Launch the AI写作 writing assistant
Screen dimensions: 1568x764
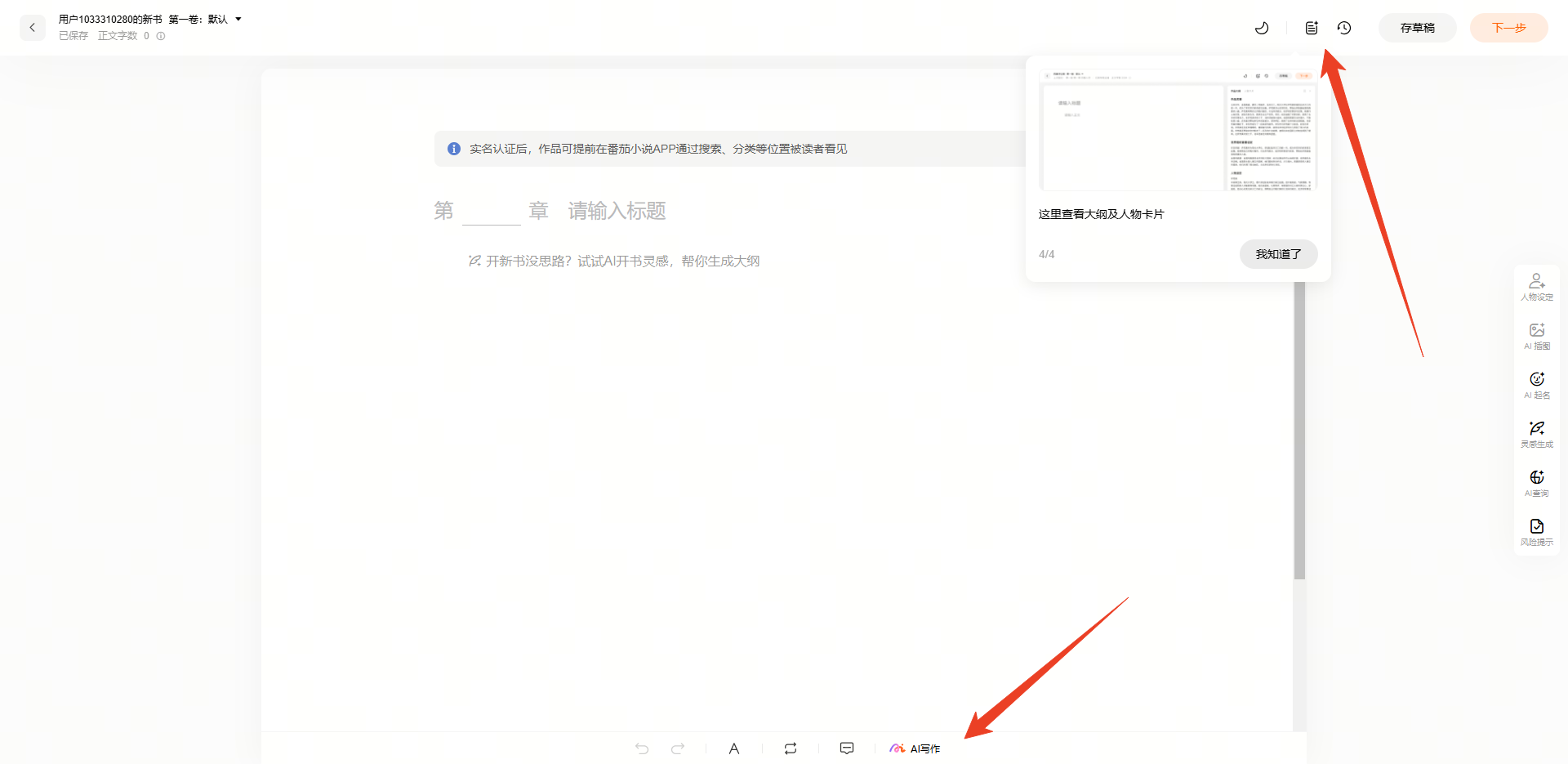point(915,748)
